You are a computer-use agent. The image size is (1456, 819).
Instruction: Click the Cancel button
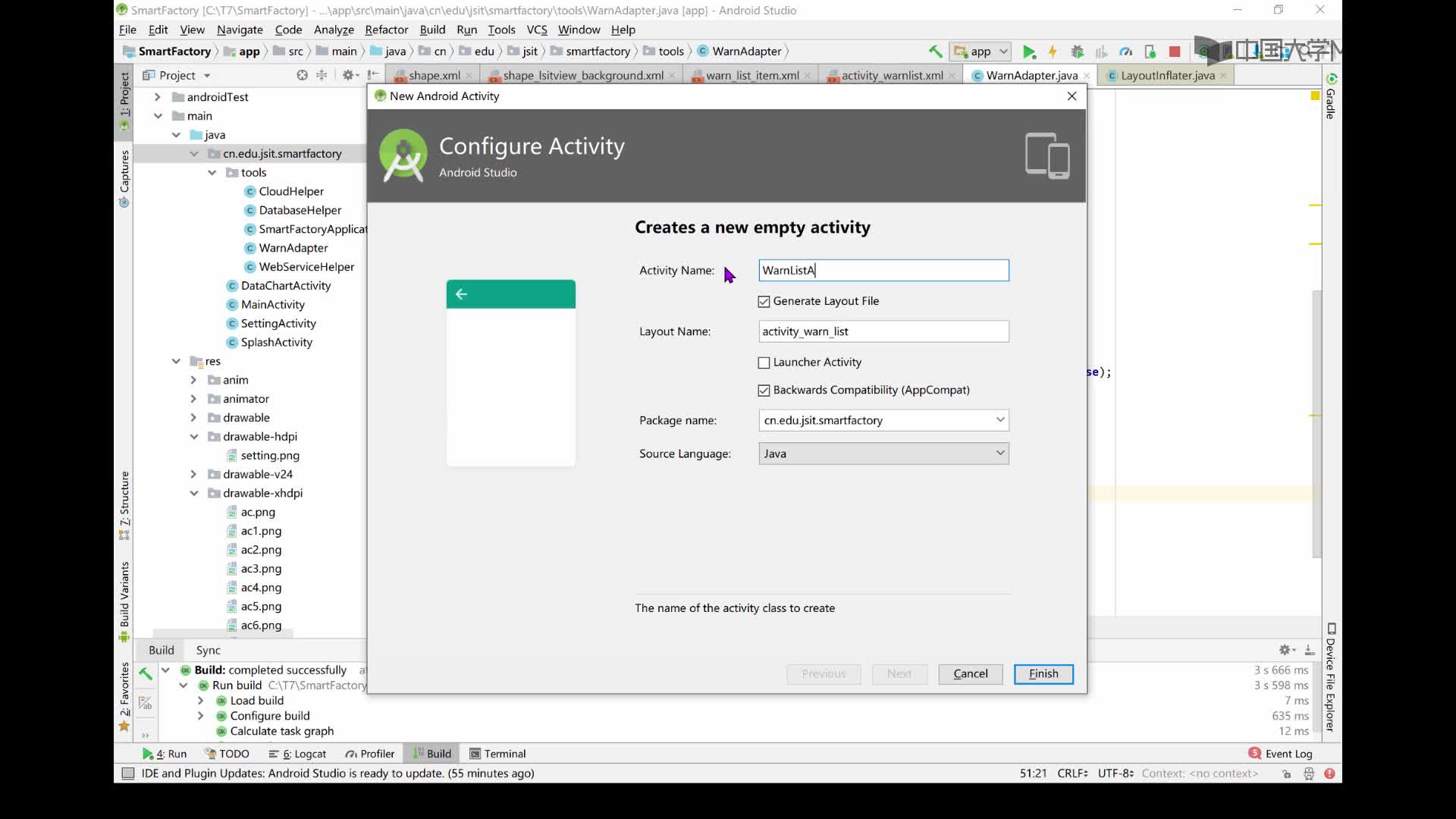pos(971,674)
